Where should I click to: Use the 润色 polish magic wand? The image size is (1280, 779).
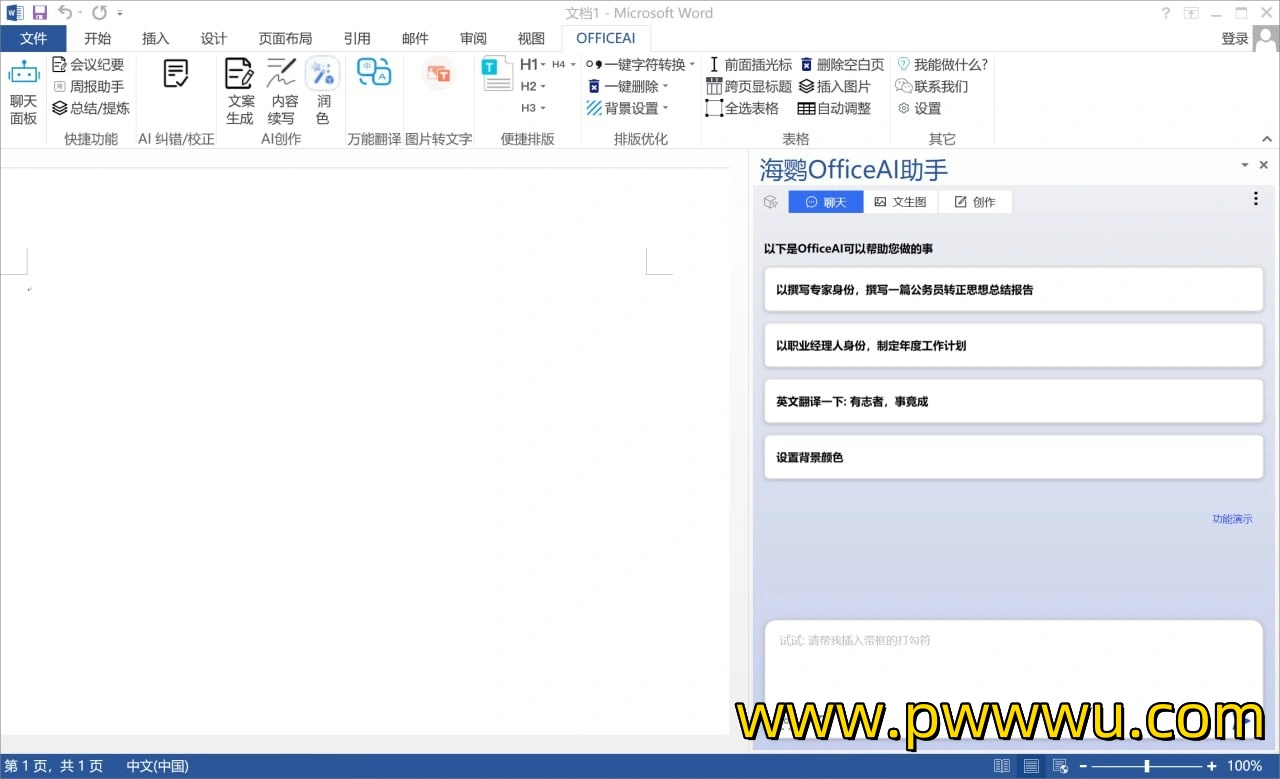(x=323, y=91)
